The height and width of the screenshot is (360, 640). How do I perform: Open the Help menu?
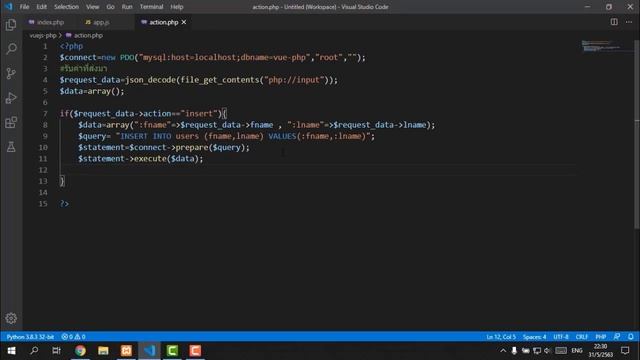(177, 7)
